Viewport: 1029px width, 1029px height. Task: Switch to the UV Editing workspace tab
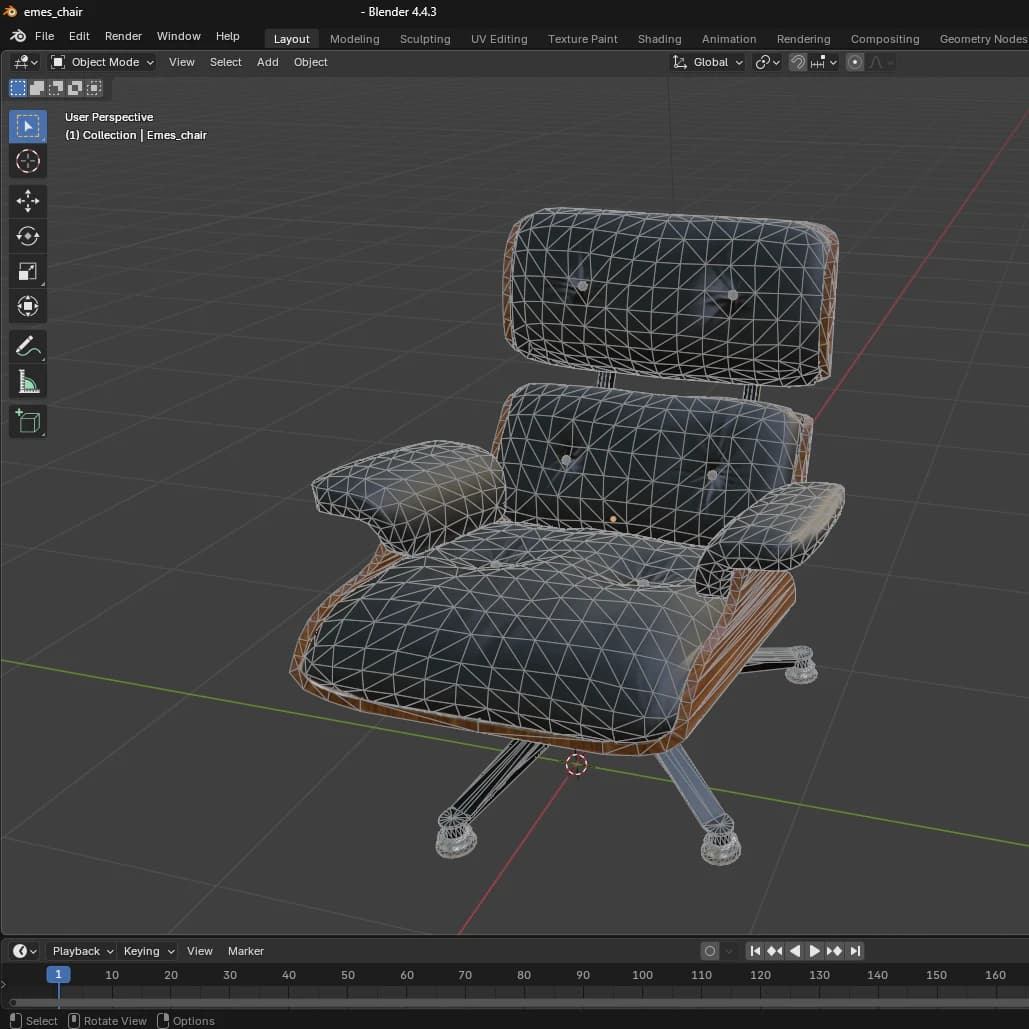click(499, 39)
